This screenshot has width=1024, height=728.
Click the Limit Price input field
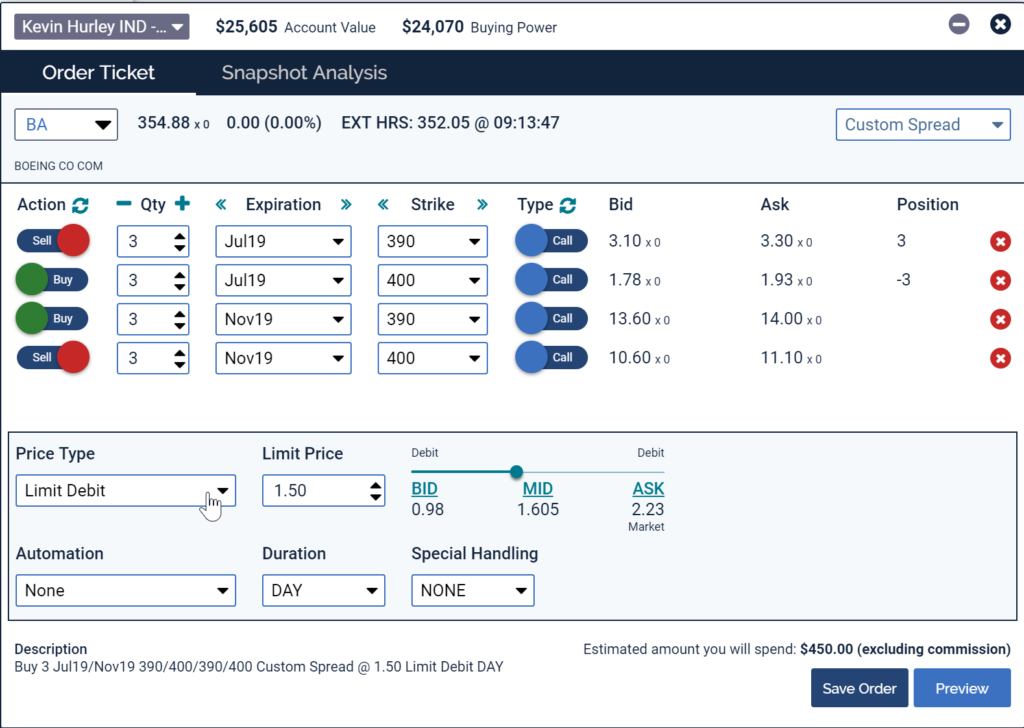314,491
